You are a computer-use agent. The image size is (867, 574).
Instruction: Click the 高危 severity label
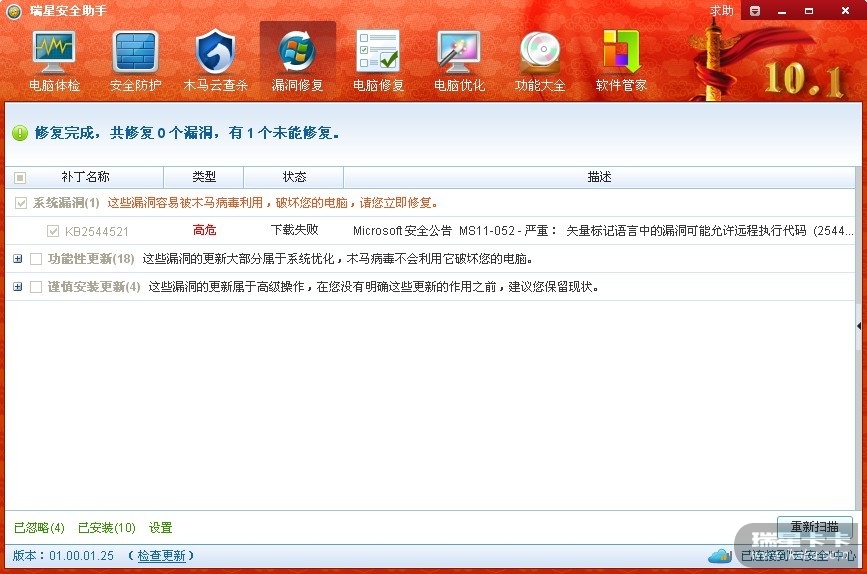click(x=204, y=230)
